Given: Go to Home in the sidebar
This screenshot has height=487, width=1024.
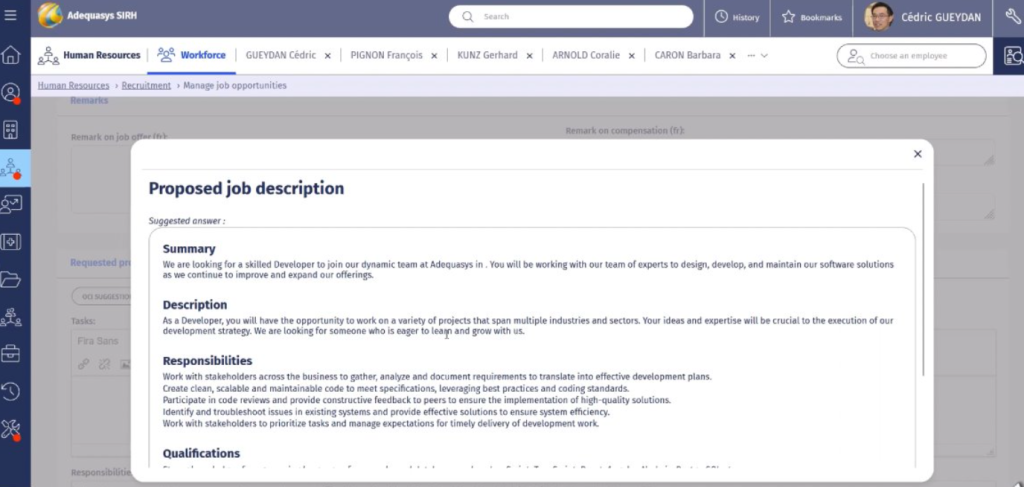Looking at the screenshot, I should pos(11,55).
